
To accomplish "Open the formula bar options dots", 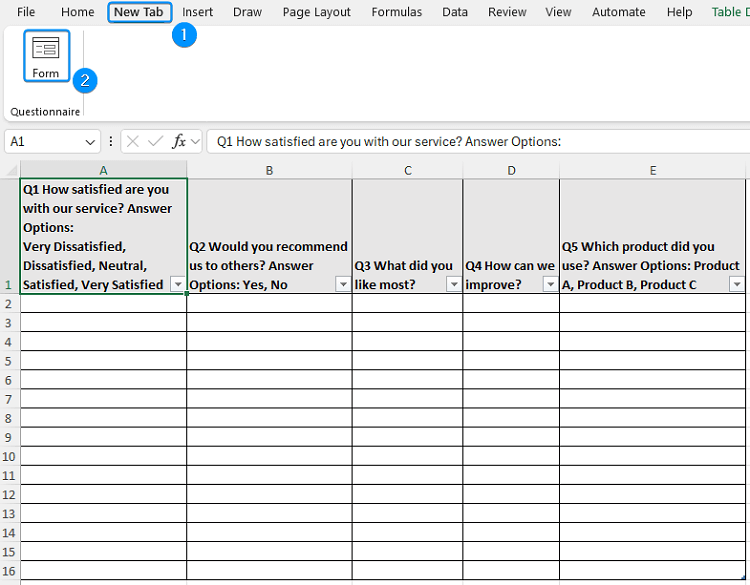I will (111, 142).
